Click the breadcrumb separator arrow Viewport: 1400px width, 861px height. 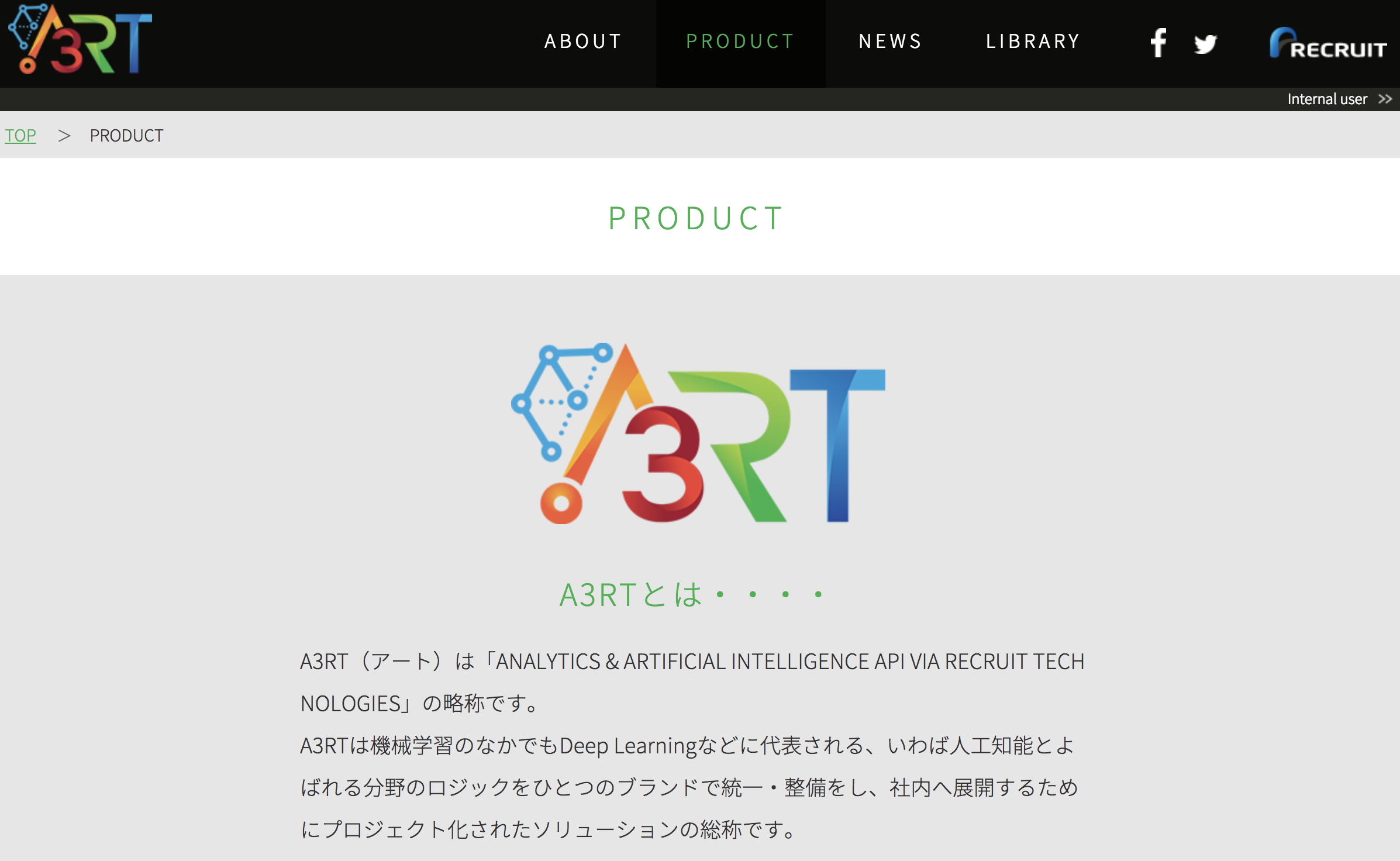tap(64, 136)
